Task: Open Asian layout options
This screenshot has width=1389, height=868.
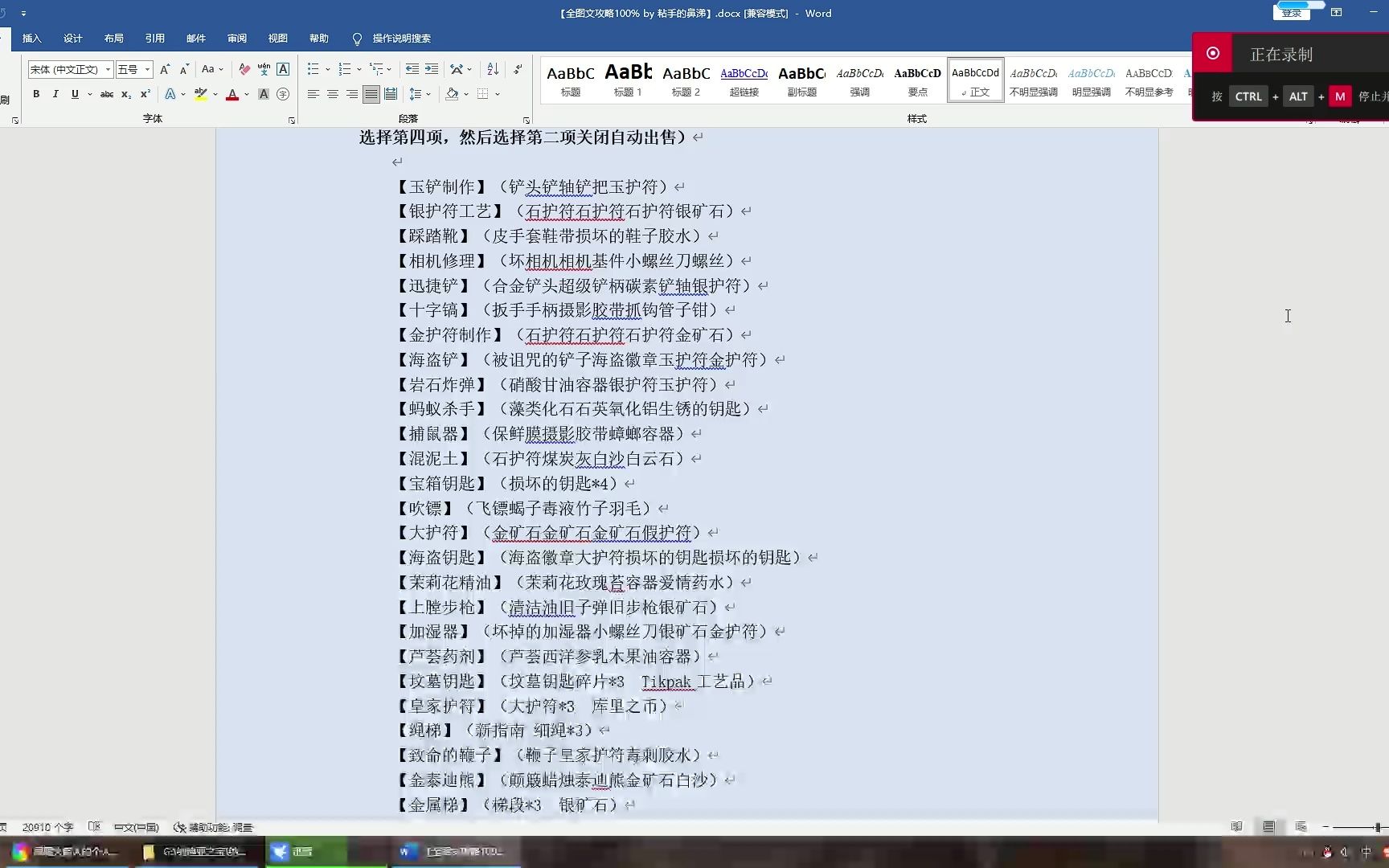Action: click(x=457, y=69)
